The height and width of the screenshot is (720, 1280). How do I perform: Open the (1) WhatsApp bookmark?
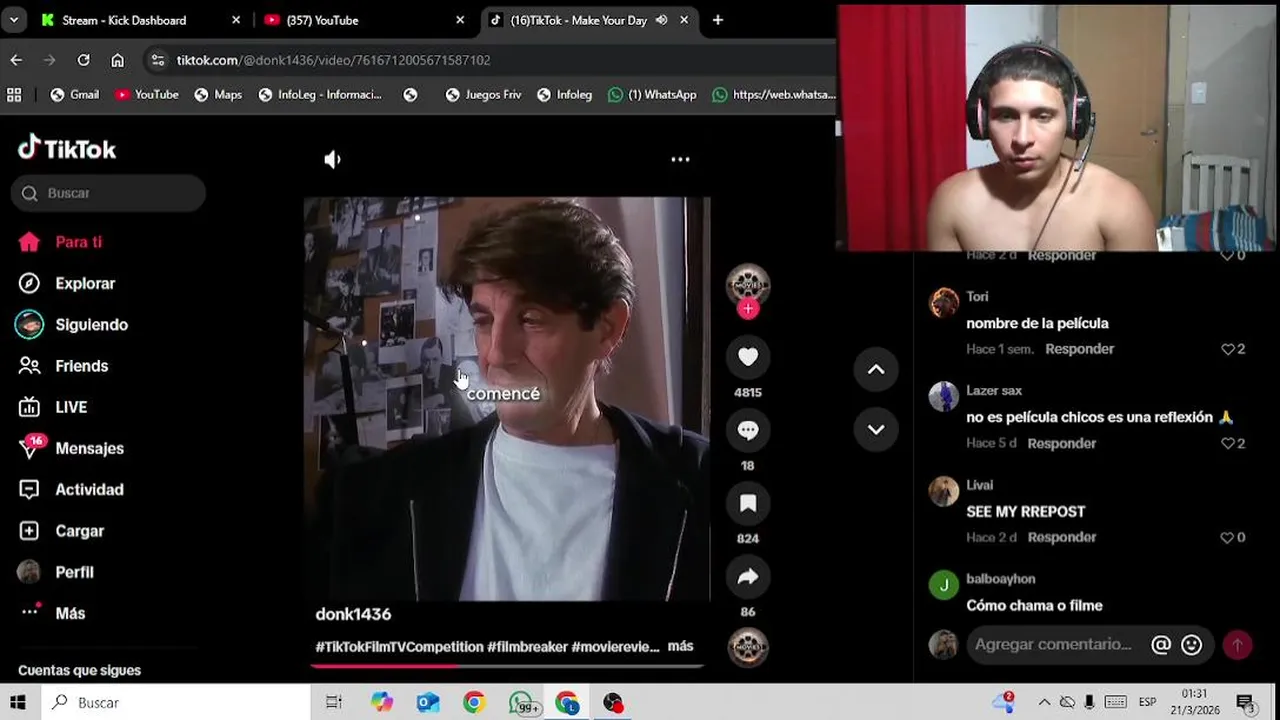tap(652, 95)
